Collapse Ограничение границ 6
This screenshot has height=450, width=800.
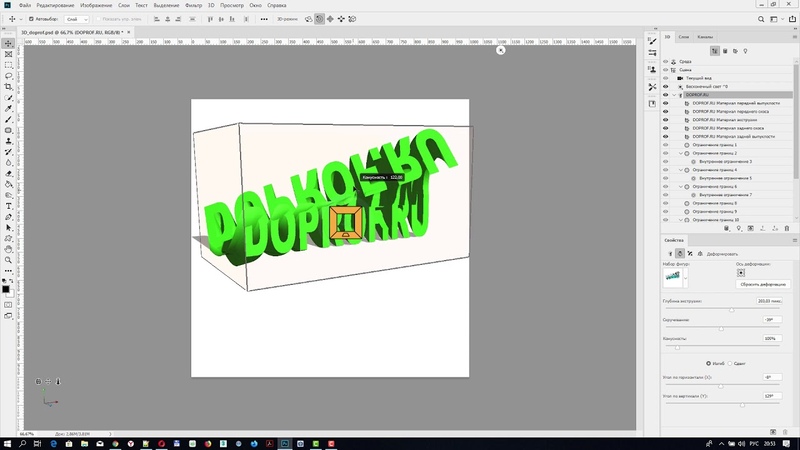tap(681, 187)
